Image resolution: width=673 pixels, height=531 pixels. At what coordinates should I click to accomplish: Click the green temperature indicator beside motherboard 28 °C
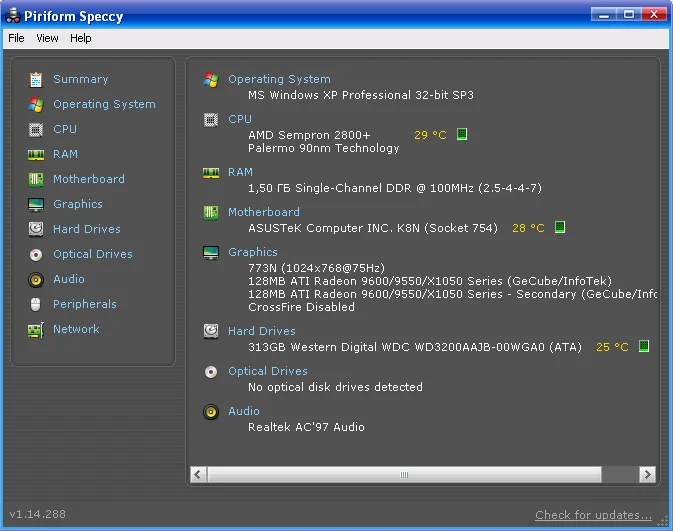tap(560, 227)
